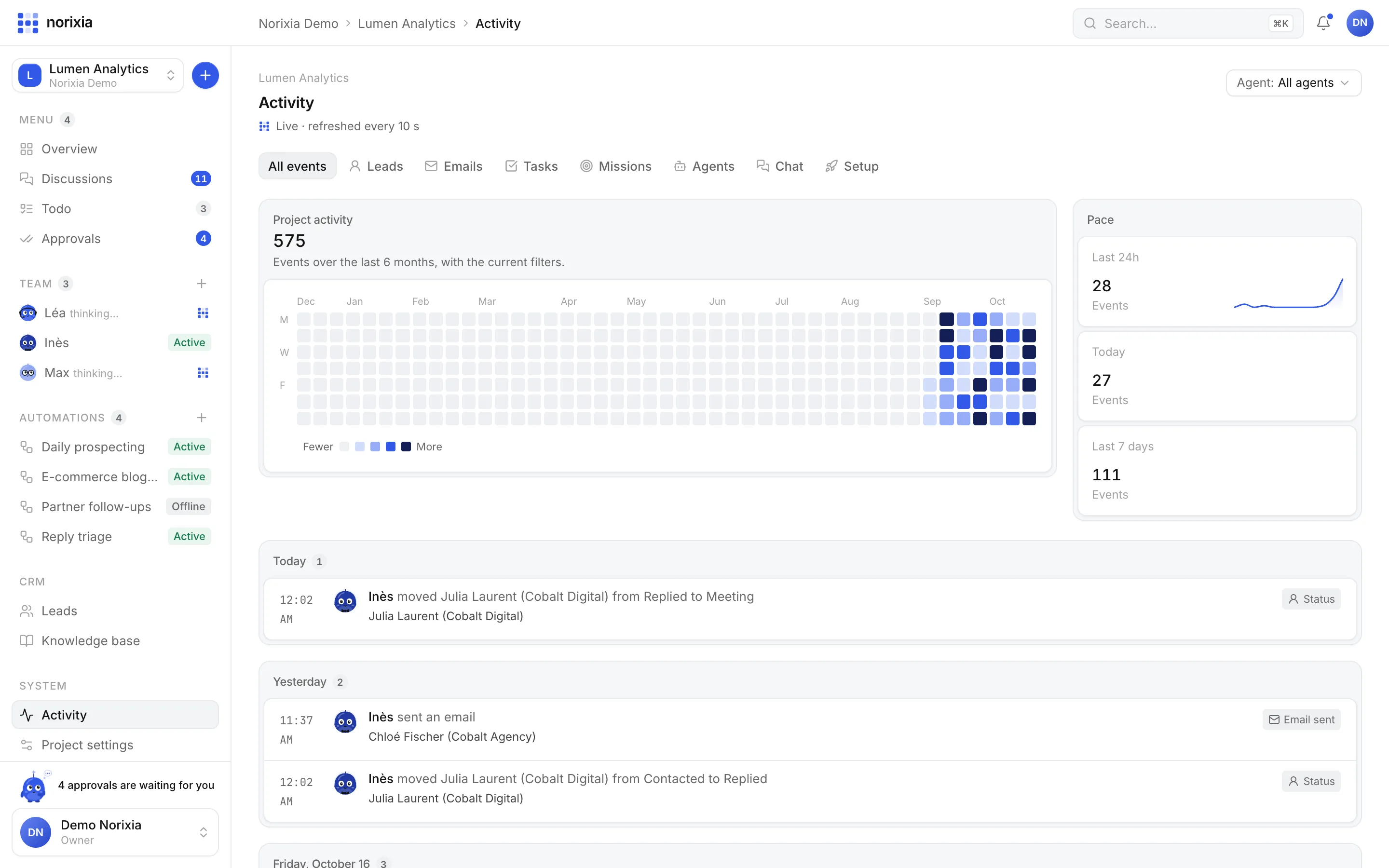Expand the Lumen Analytics project switcher
1389x868 pixels.
97,75
